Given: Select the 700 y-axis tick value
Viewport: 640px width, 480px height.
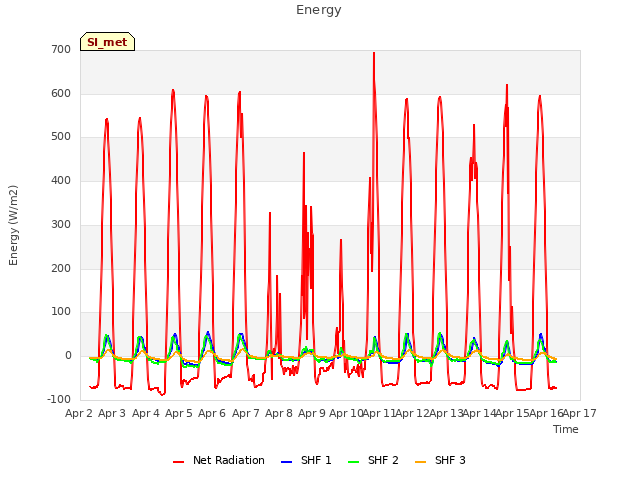Looking at the screenshot, I should 61,49.
